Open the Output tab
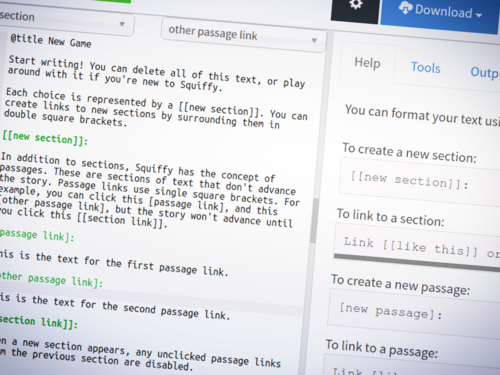The image size is (500, 375). pyautogui.click(x=485, y=73)
